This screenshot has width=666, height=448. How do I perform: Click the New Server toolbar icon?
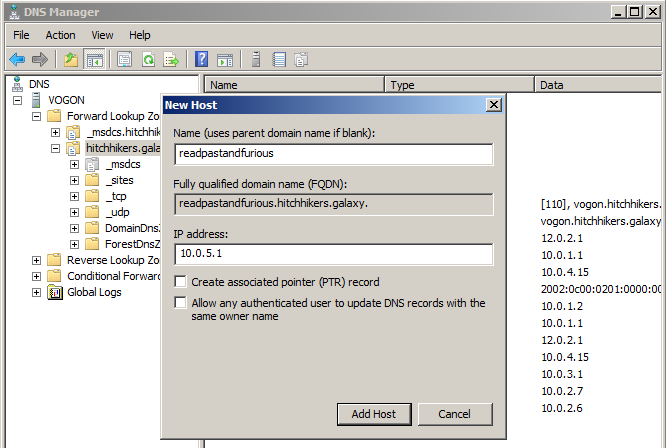point(256,60)
